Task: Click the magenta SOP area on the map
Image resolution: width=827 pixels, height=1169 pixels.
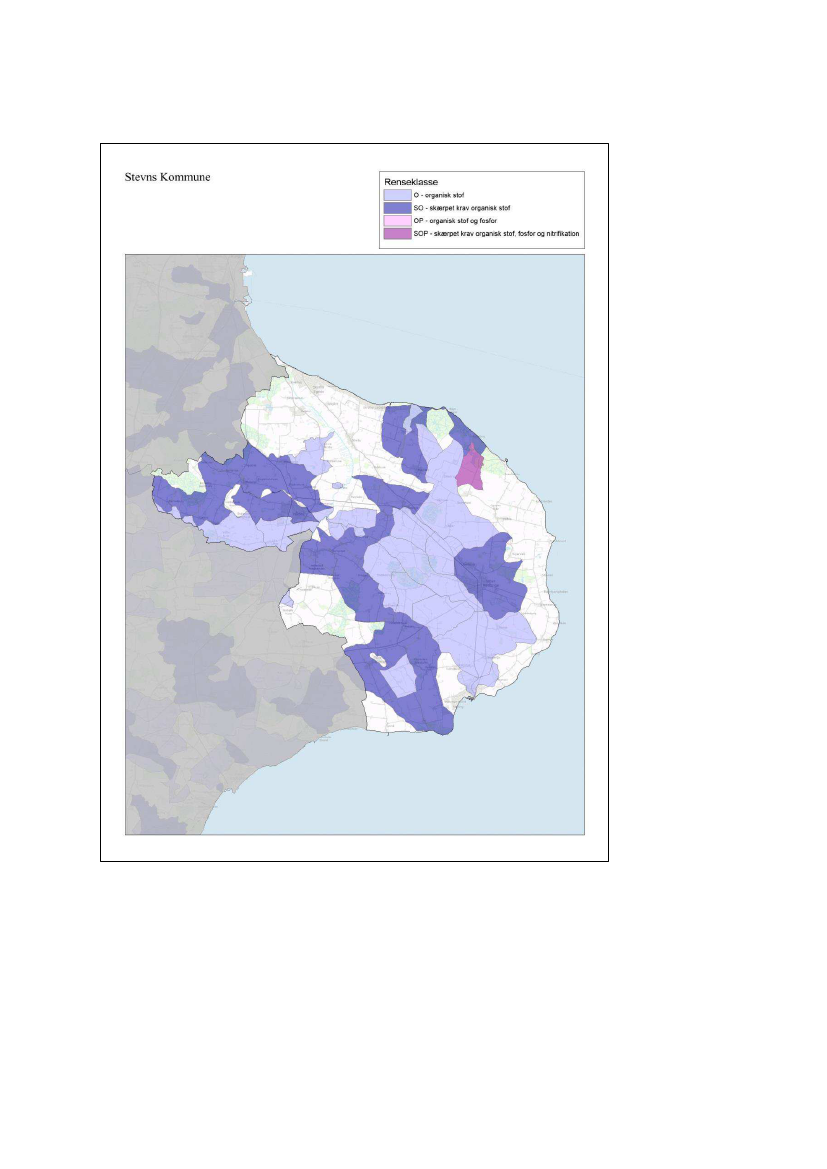Action: point(470,470)
